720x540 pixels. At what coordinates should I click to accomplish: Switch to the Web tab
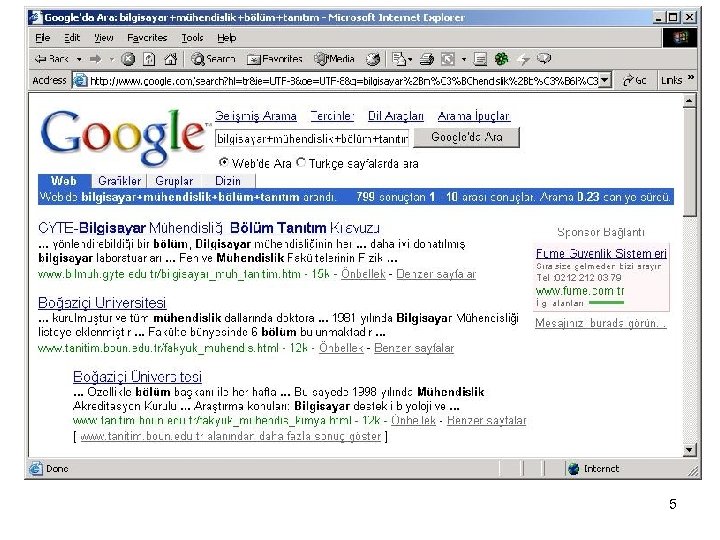coord(64,181)
